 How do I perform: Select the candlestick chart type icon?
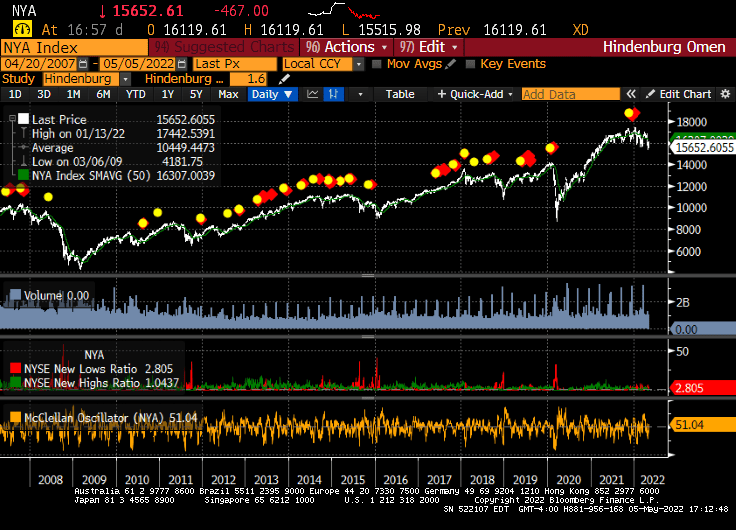click(x=334, y=94)
